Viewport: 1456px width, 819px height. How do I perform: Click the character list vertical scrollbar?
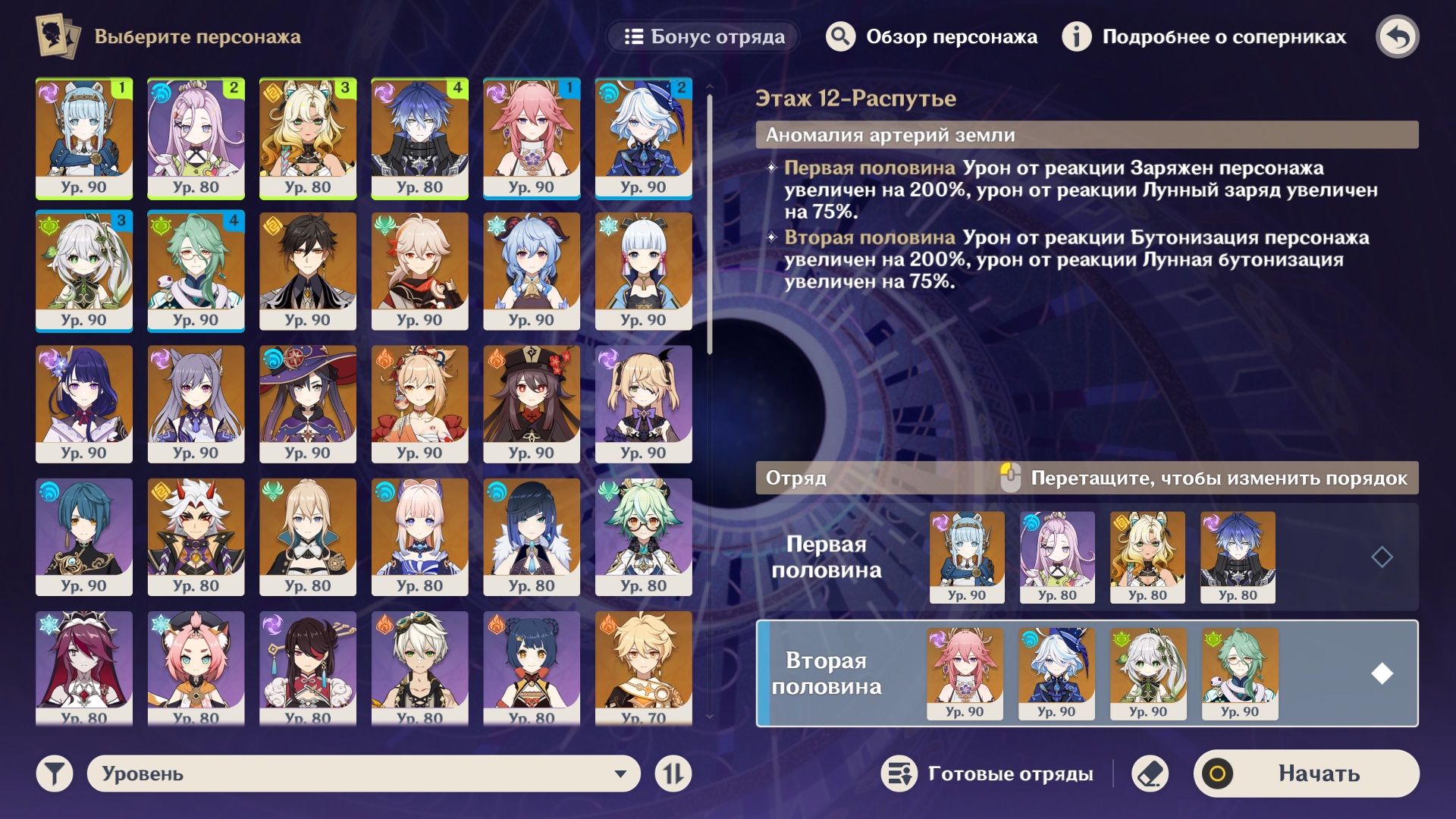pos(710,224)
